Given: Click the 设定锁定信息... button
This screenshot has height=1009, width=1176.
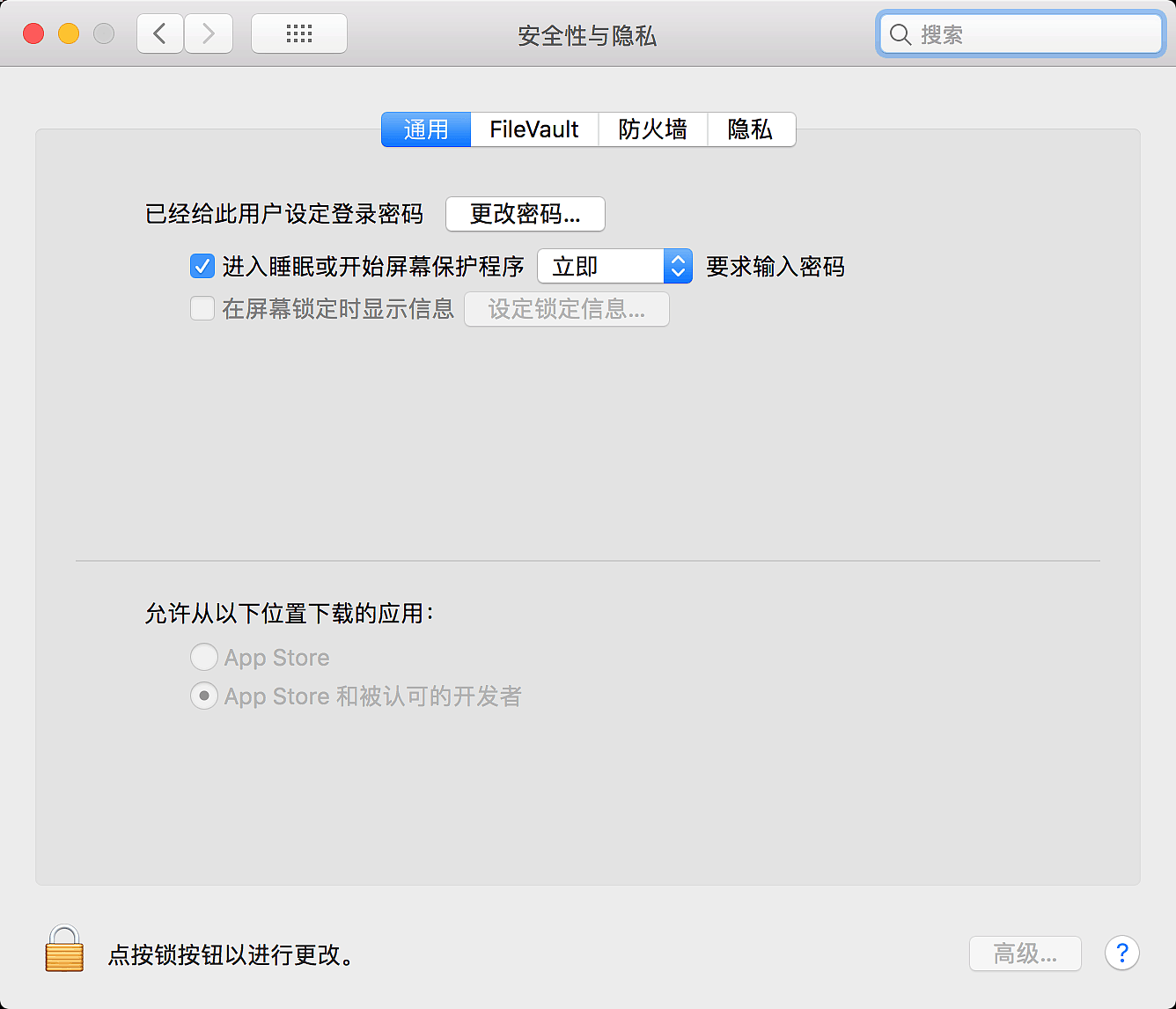Looking at the screenshot, I should 566,309.
